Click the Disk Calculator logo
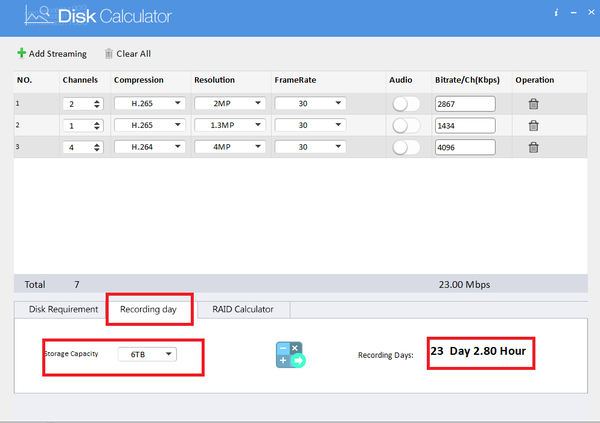This screenshot has width=600, height=423. point(98,16)
